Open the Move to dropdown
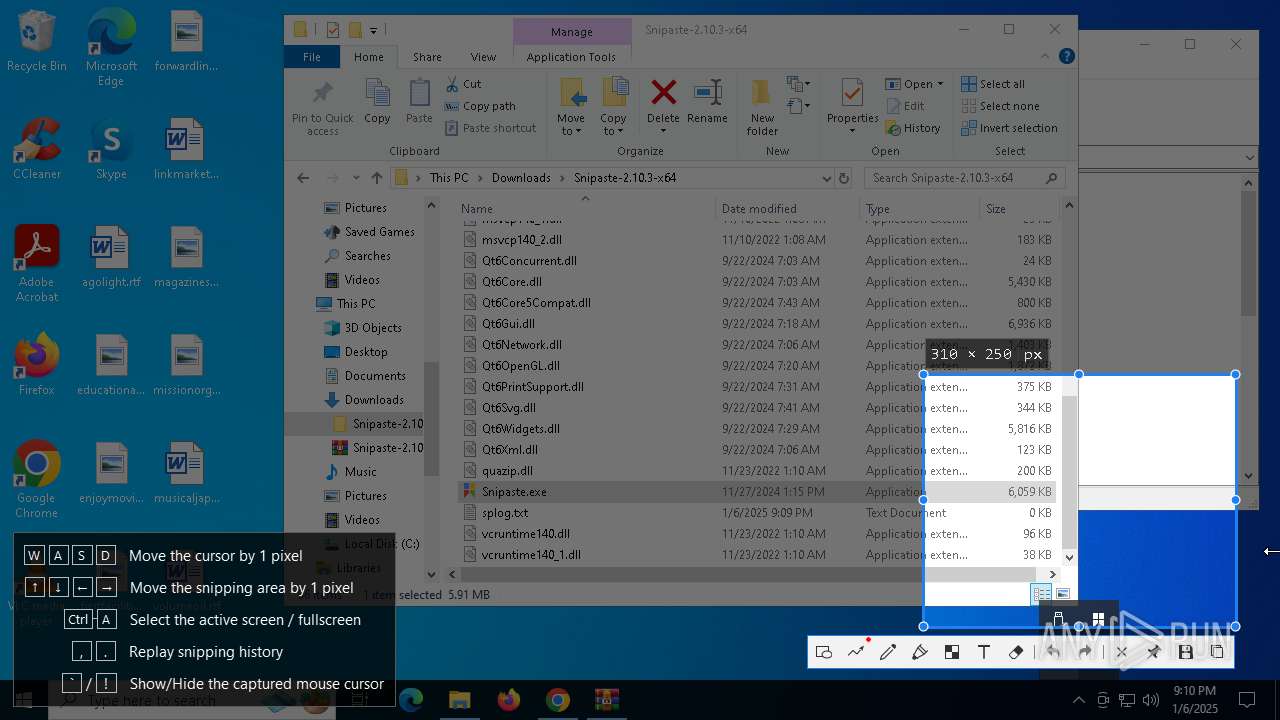The height and width of the screenshot is (720, 1280). (x=571, y=107)
